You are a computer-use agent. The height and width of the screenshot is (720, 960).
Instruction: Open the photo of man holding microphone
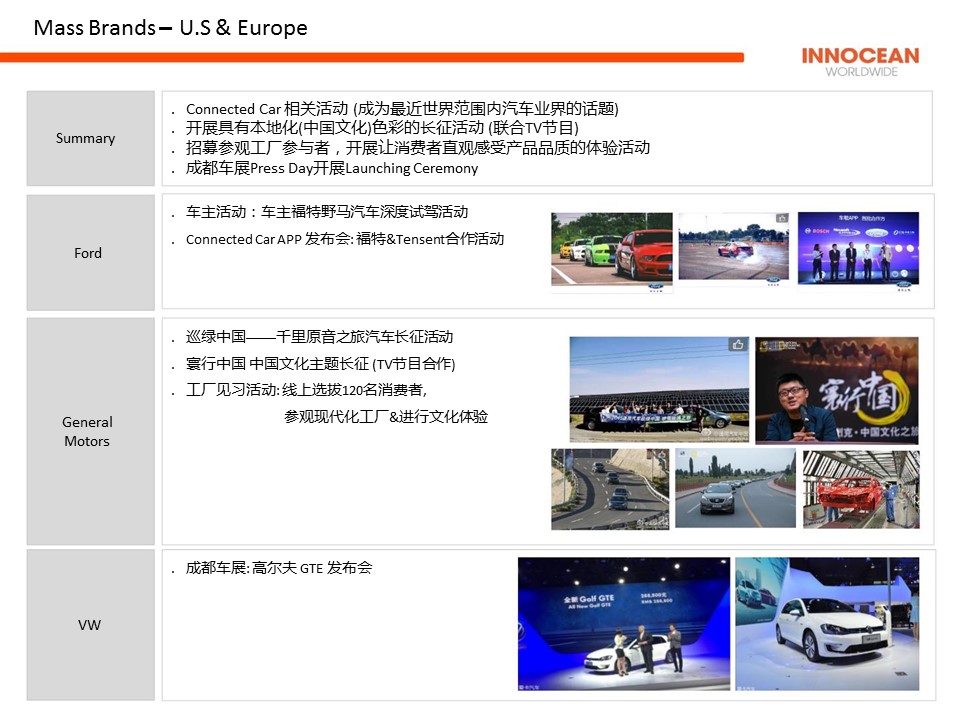[836, 390]
